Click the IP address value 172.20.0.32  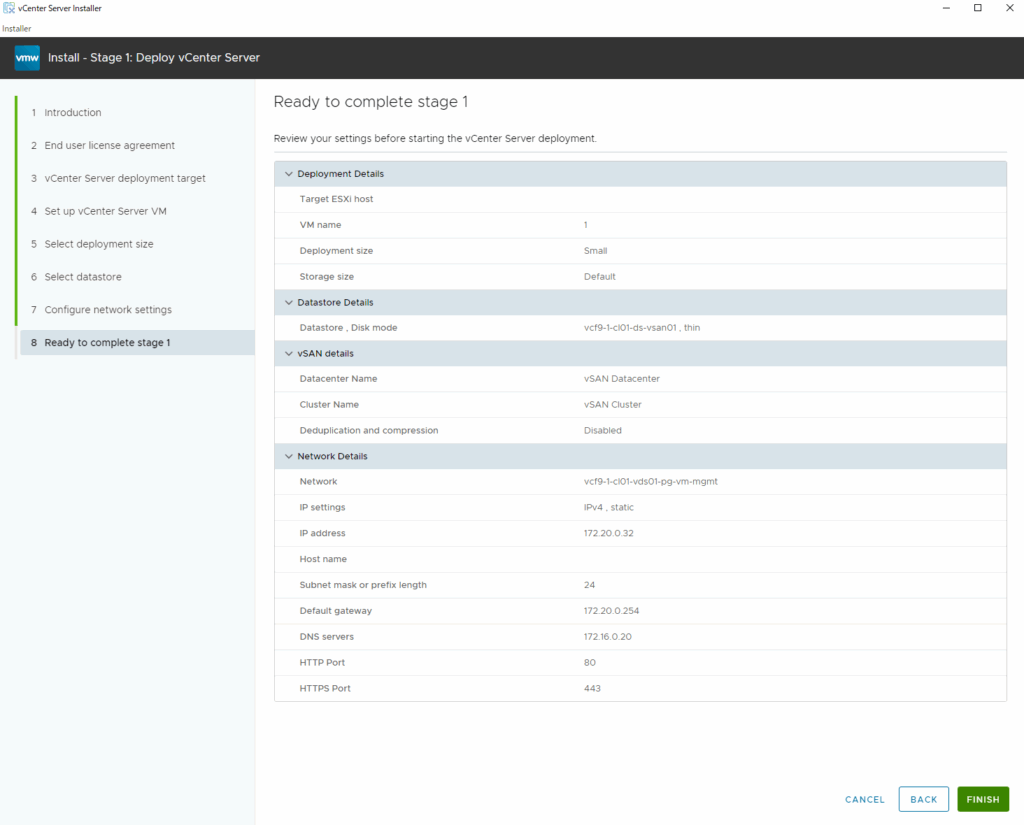click(608, 533)
